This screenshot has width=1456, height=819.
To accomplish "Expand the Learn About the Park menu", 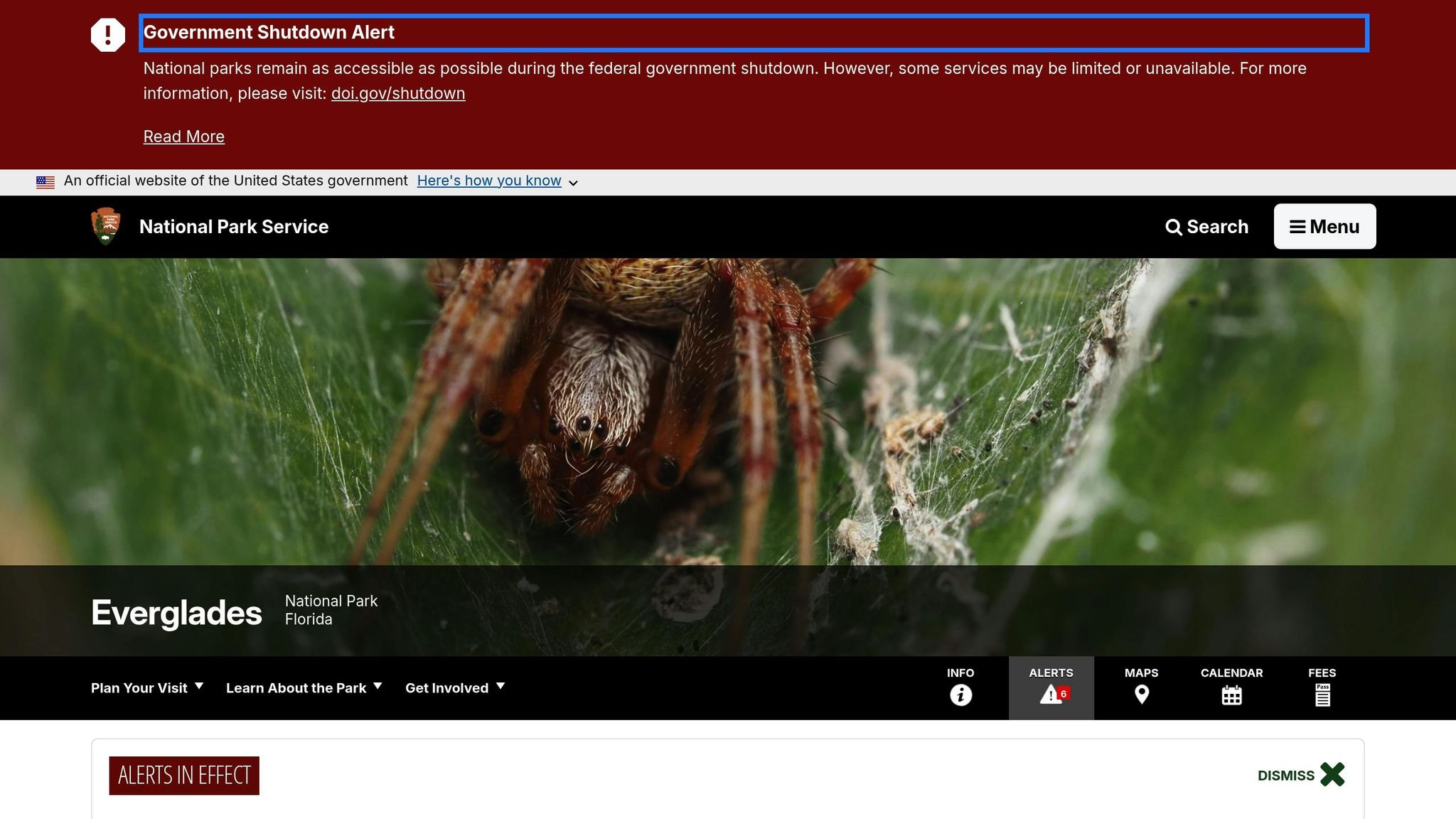I will coord(304,687).
